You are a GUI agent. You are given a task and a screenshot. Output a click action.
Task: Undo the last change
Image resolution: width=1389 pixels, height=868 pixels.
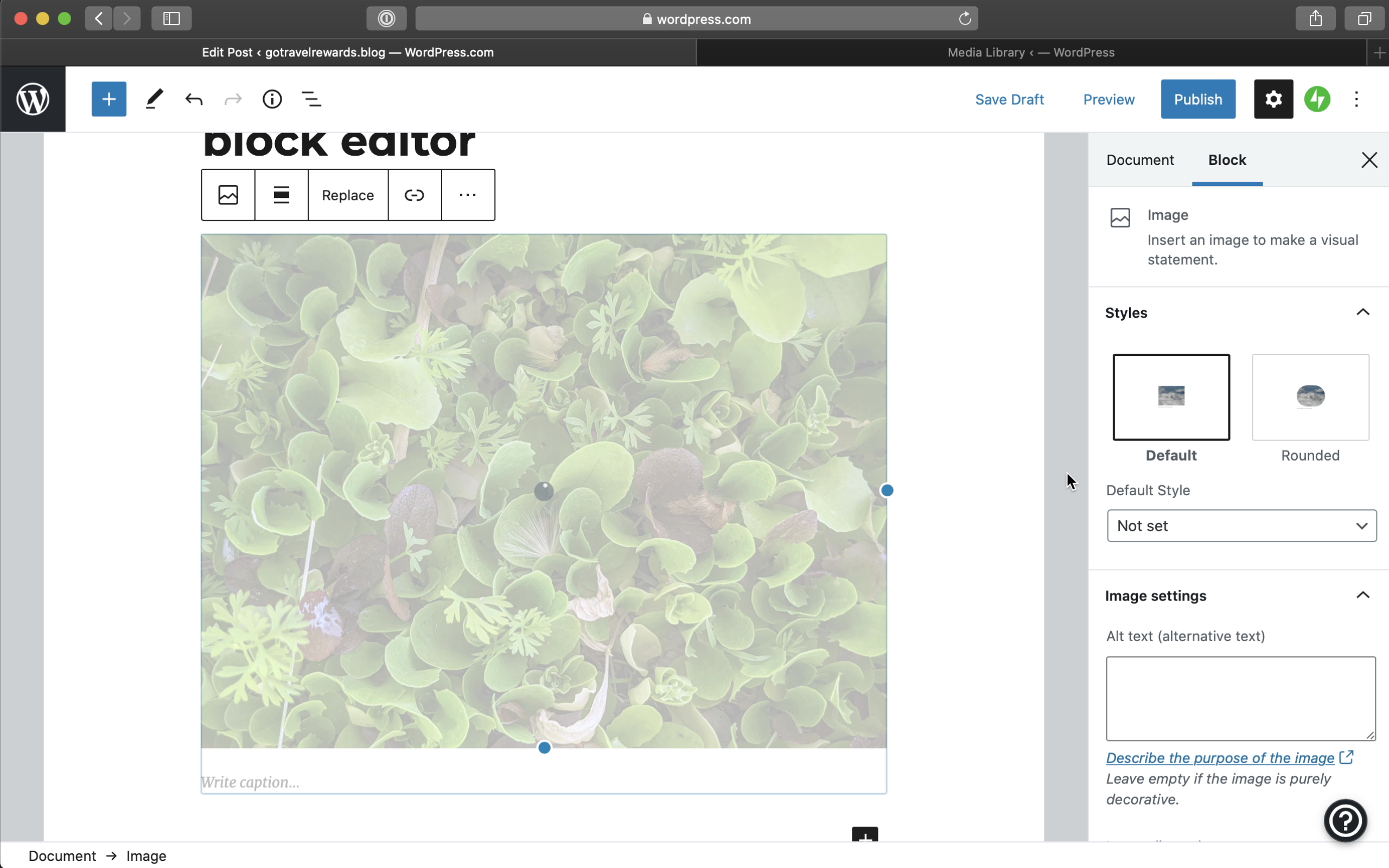click(194, 99)
